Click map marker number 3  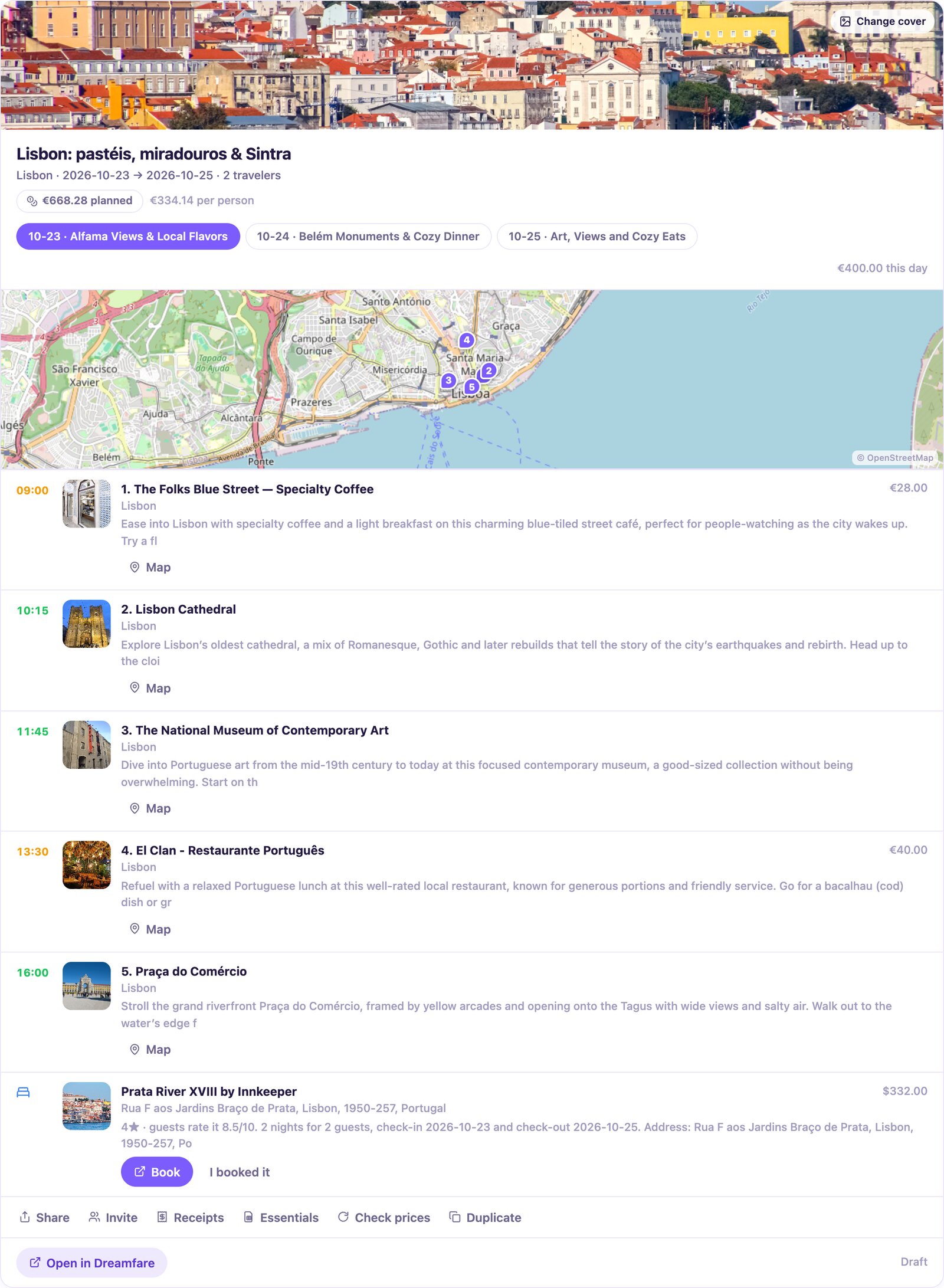448,381
